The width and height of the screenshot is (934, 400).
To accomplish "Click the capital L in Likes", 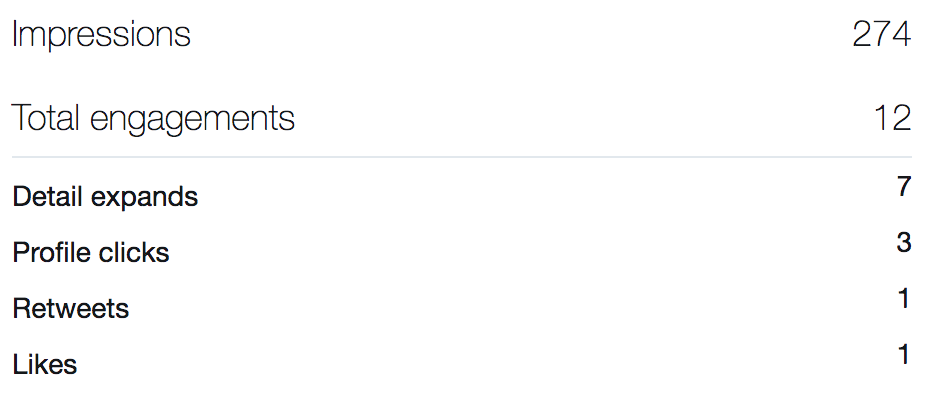I will click(19, 365).
